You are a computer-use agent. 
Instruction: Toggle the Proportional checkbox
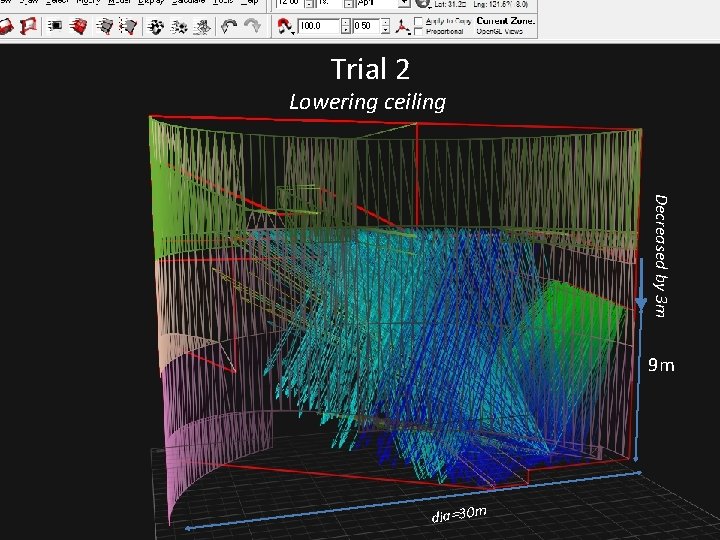tap(418, 32)
